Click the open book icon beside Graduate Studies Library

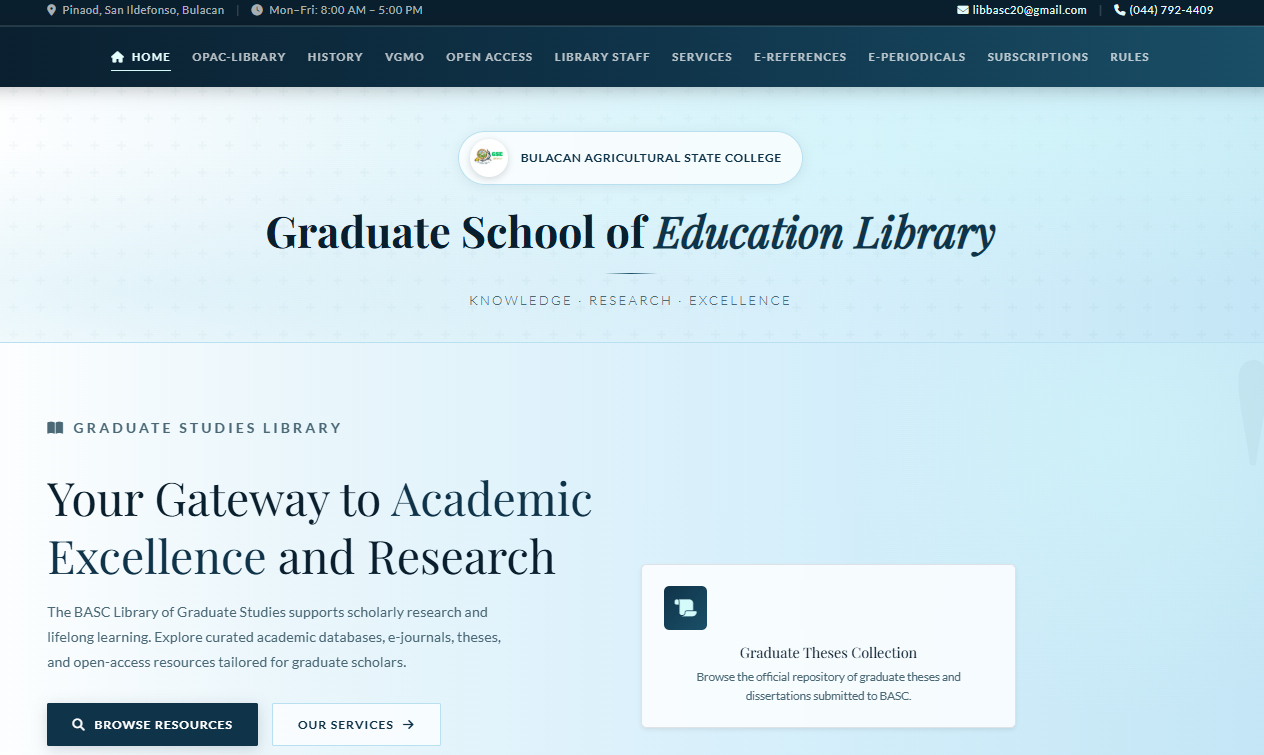55,428
